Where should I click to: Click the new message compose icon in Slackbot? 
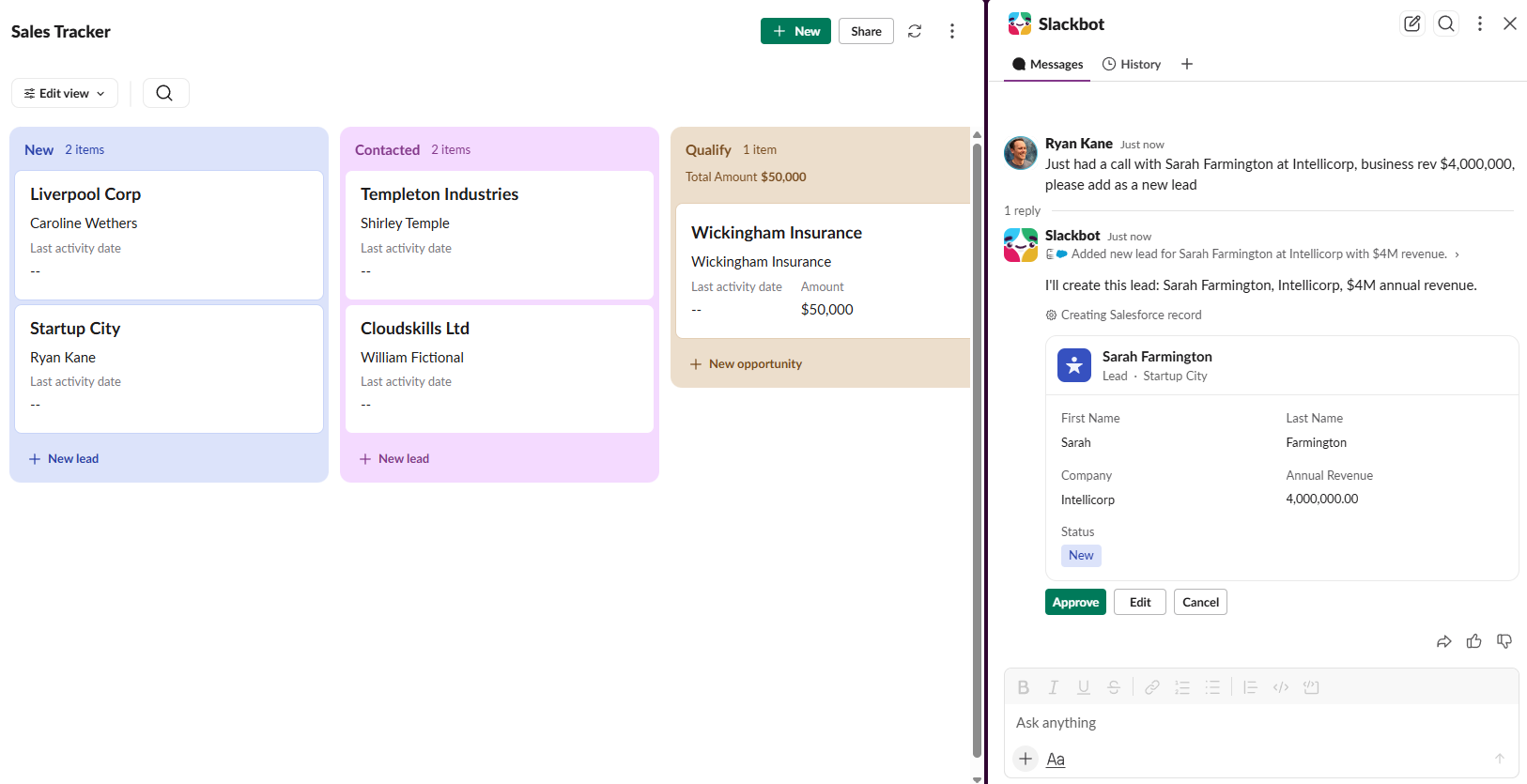click(1412, 23)
